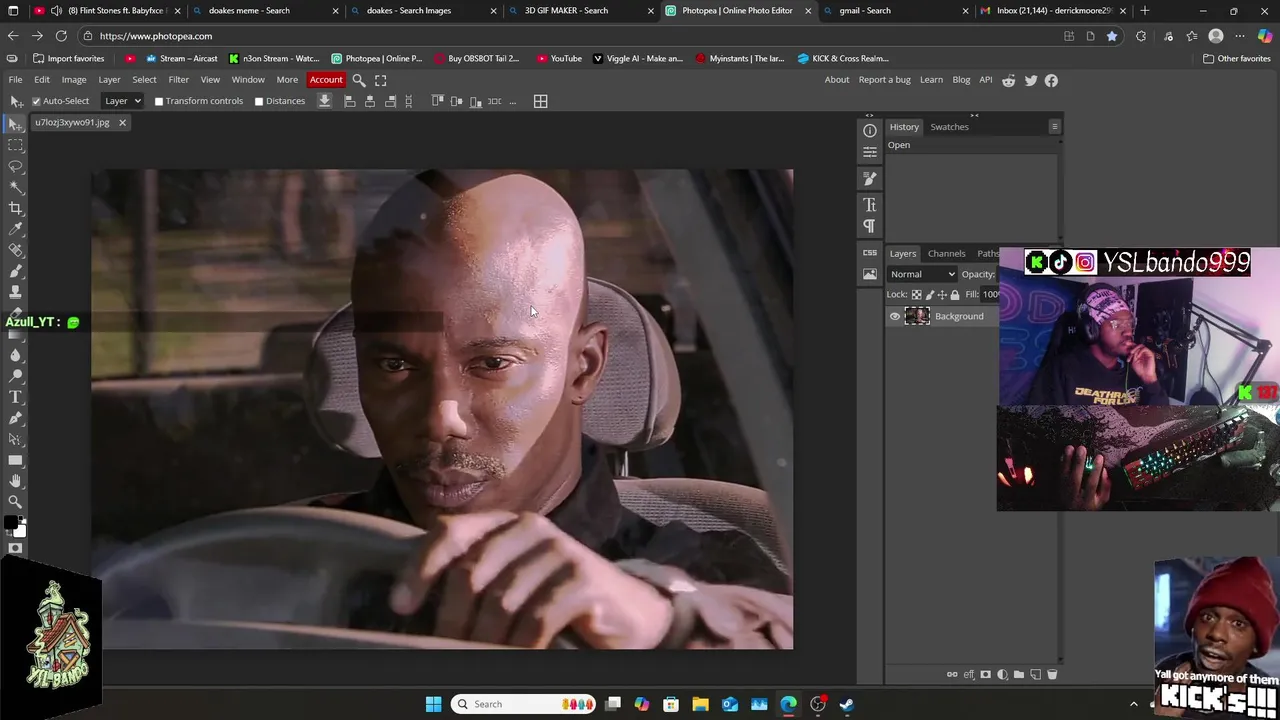Open the Filter menu
Image resolution: width=1280 pixels, height=720 pixels.
click(x=179, y=80)
